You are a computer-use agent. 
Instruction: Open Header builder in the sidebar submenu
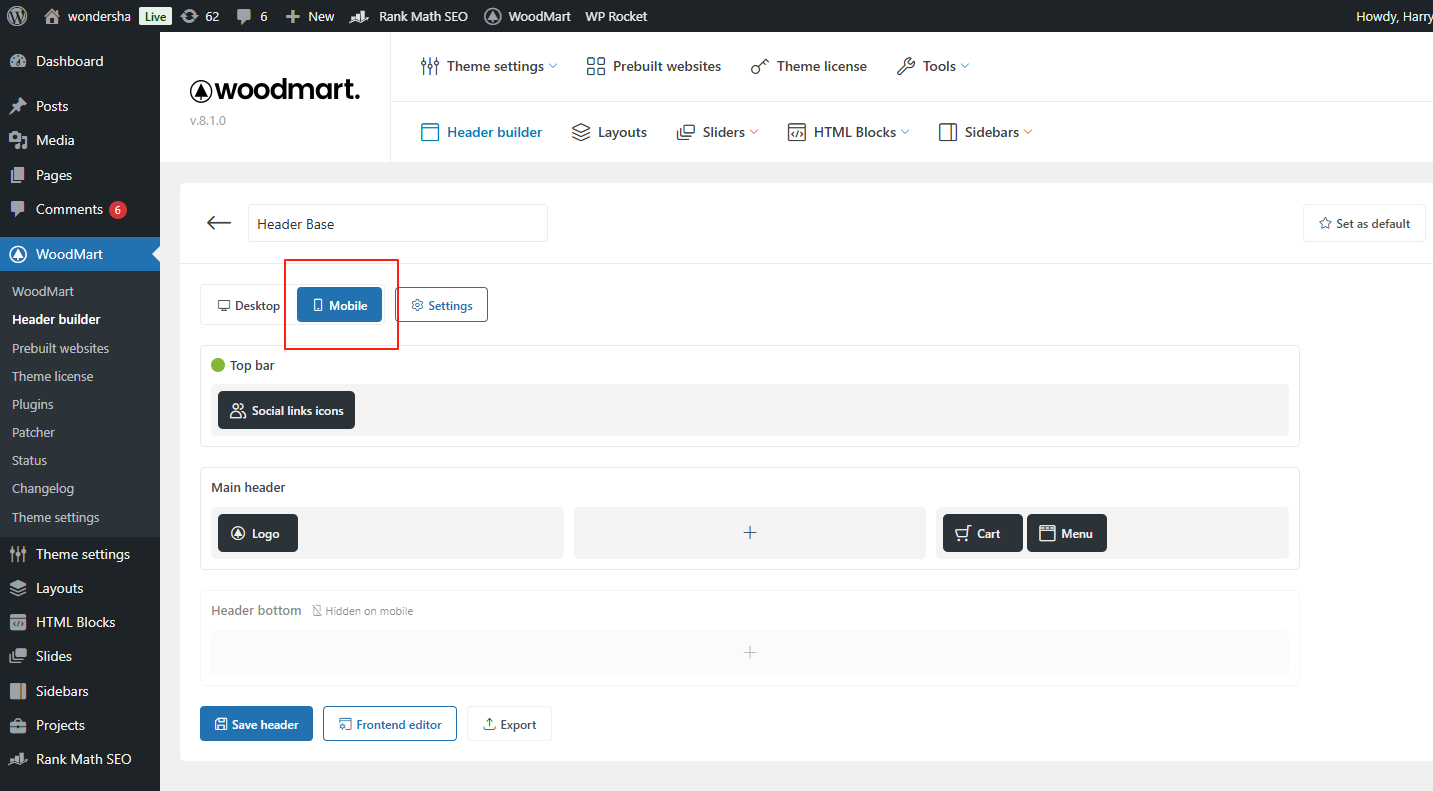(56, 319)
